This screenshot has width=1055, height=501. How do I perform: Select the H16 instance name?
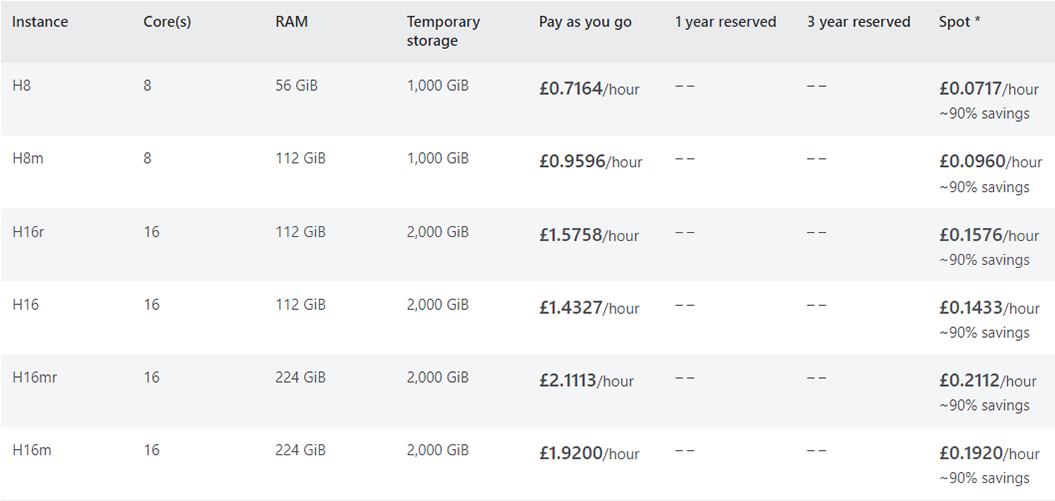pyautogui.click(x=25, y=304)
